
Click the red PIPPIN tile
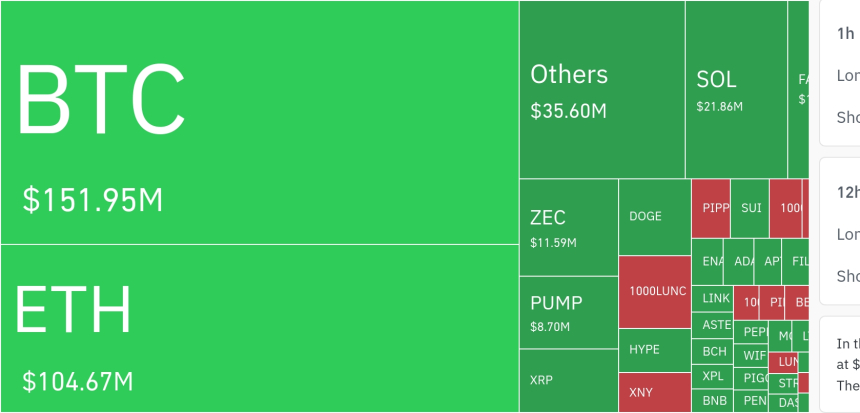coord(710,208)
